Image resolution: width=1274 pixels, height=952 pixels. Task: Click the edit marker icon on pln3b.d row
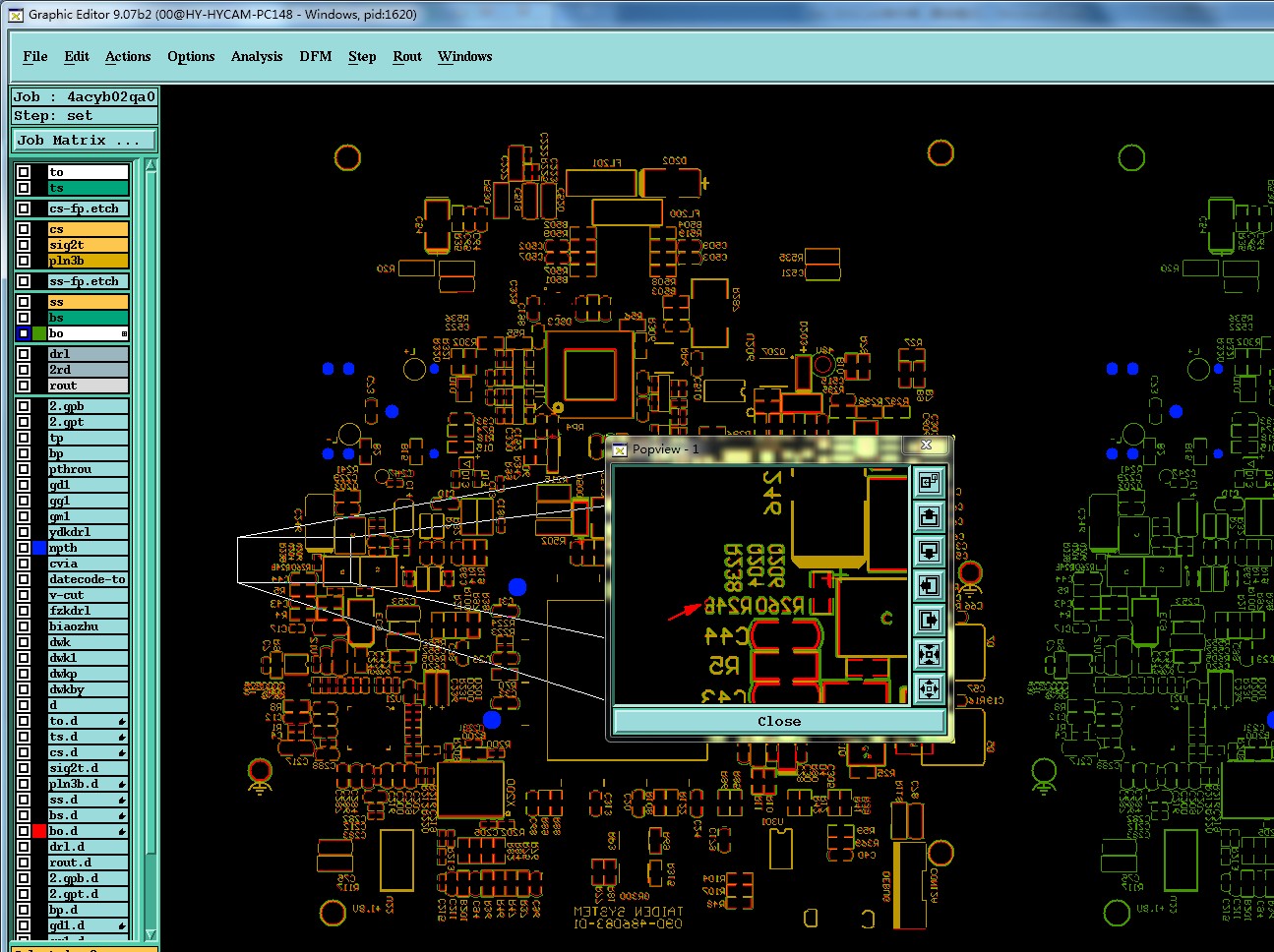coord(122,785)
